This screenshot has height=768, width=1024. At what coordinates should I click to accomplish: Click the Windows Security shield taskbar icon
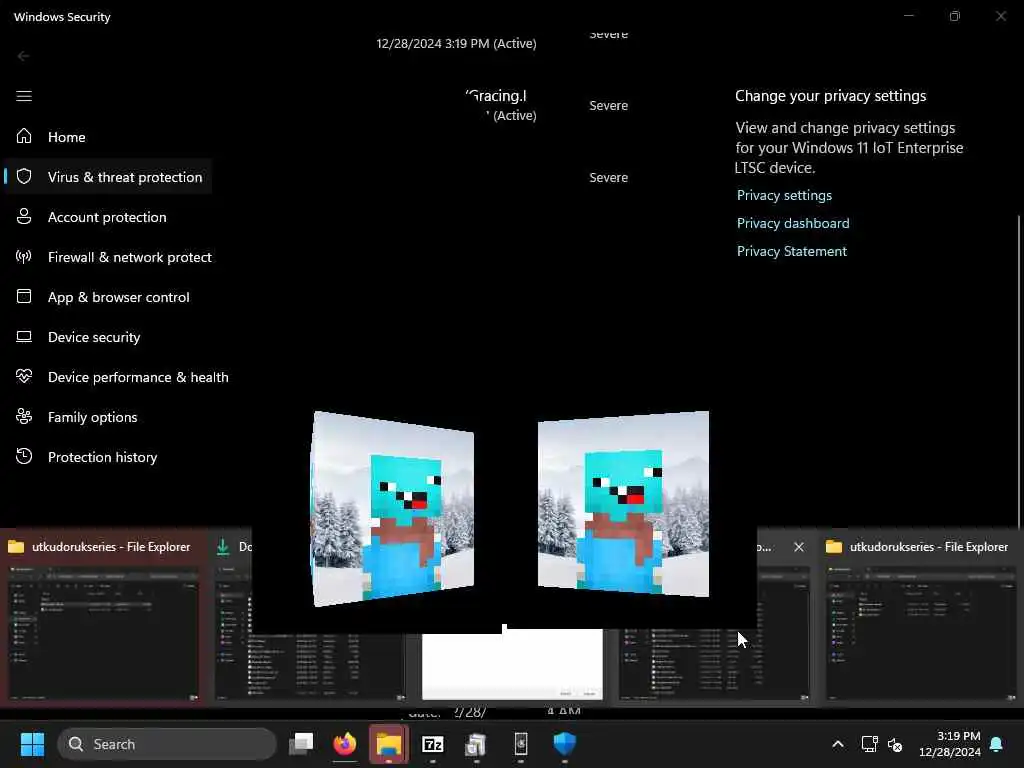[564, 744]
